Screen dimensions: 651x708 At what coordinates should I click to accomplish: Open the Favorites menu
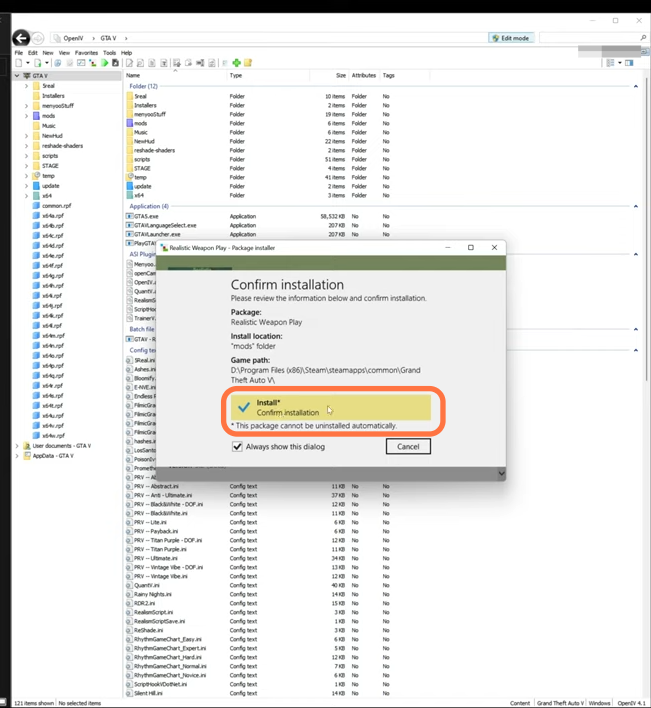point(86,53)
